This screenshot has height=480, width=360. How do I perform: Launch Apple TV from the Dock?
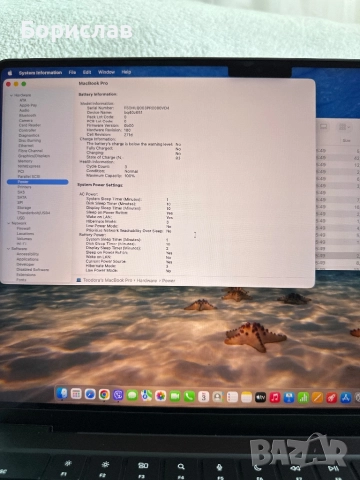(x=261, y=397)
